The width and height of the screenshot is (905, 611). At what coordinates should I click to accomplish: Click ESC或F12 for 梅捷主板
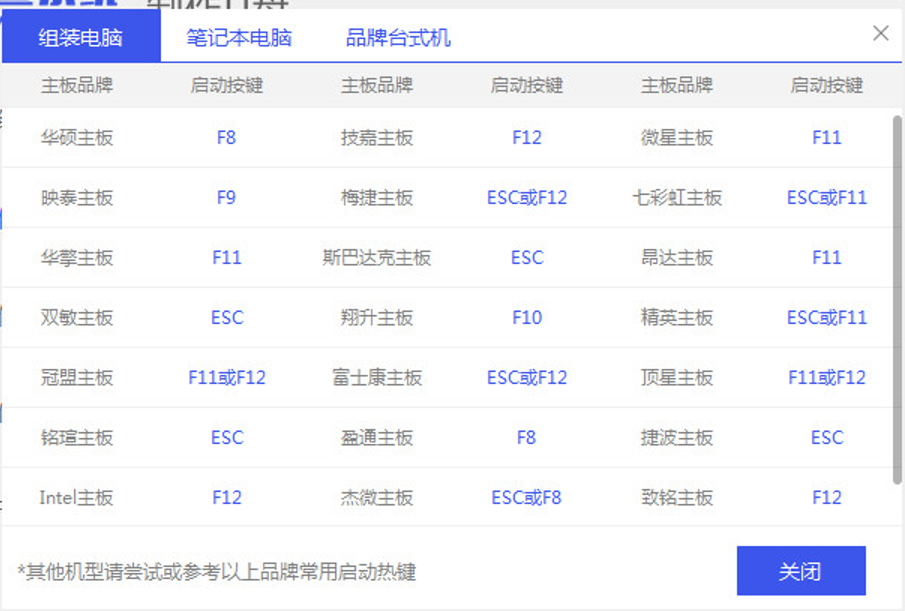pos(527,197)
